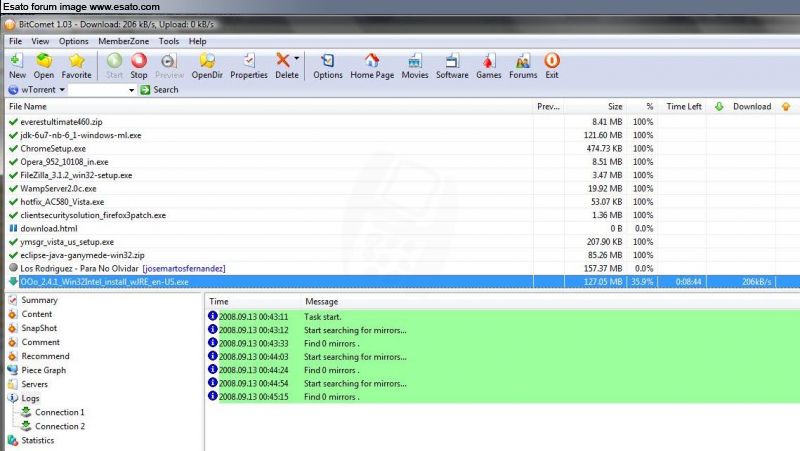Viewport: 800px width, 451px height.
Task: Select Piece Graph in the side panel
Action: click(x=43, y=370)
